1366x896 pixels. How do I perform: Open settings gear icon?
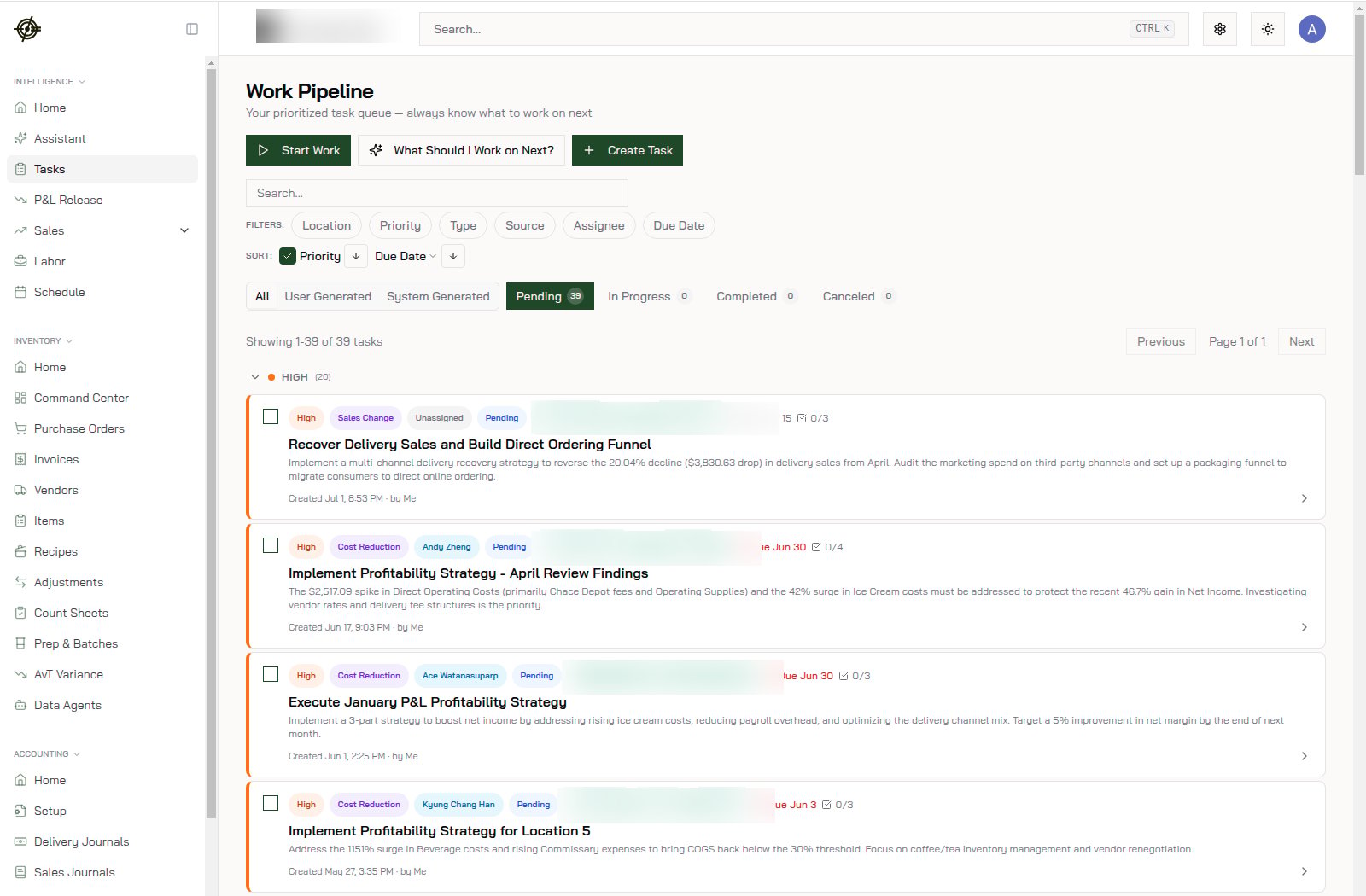[x=1220, y=29]
